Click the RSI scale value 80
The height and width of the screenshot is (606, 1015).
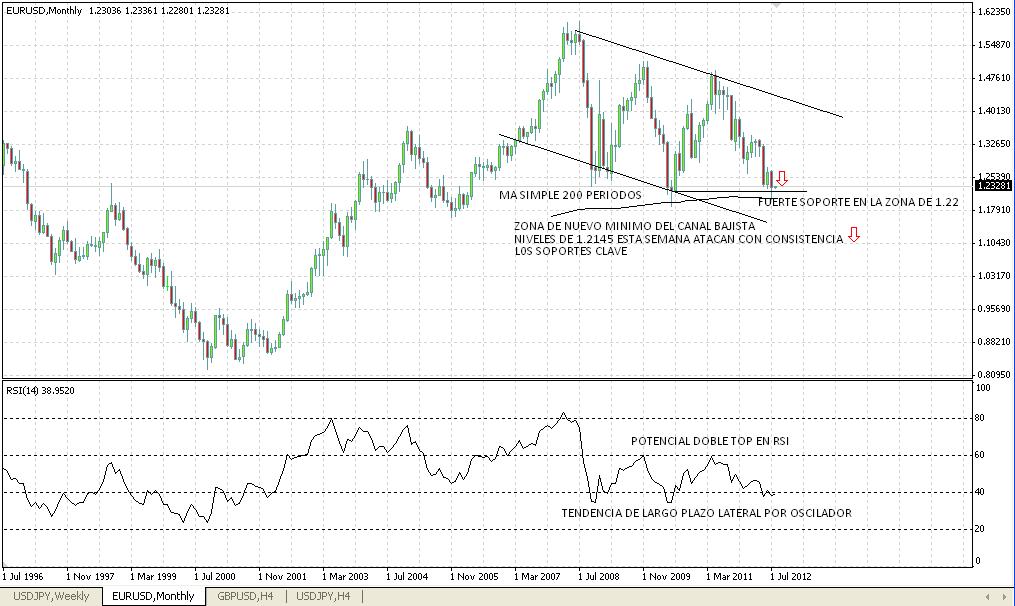[x=980, y=418]
